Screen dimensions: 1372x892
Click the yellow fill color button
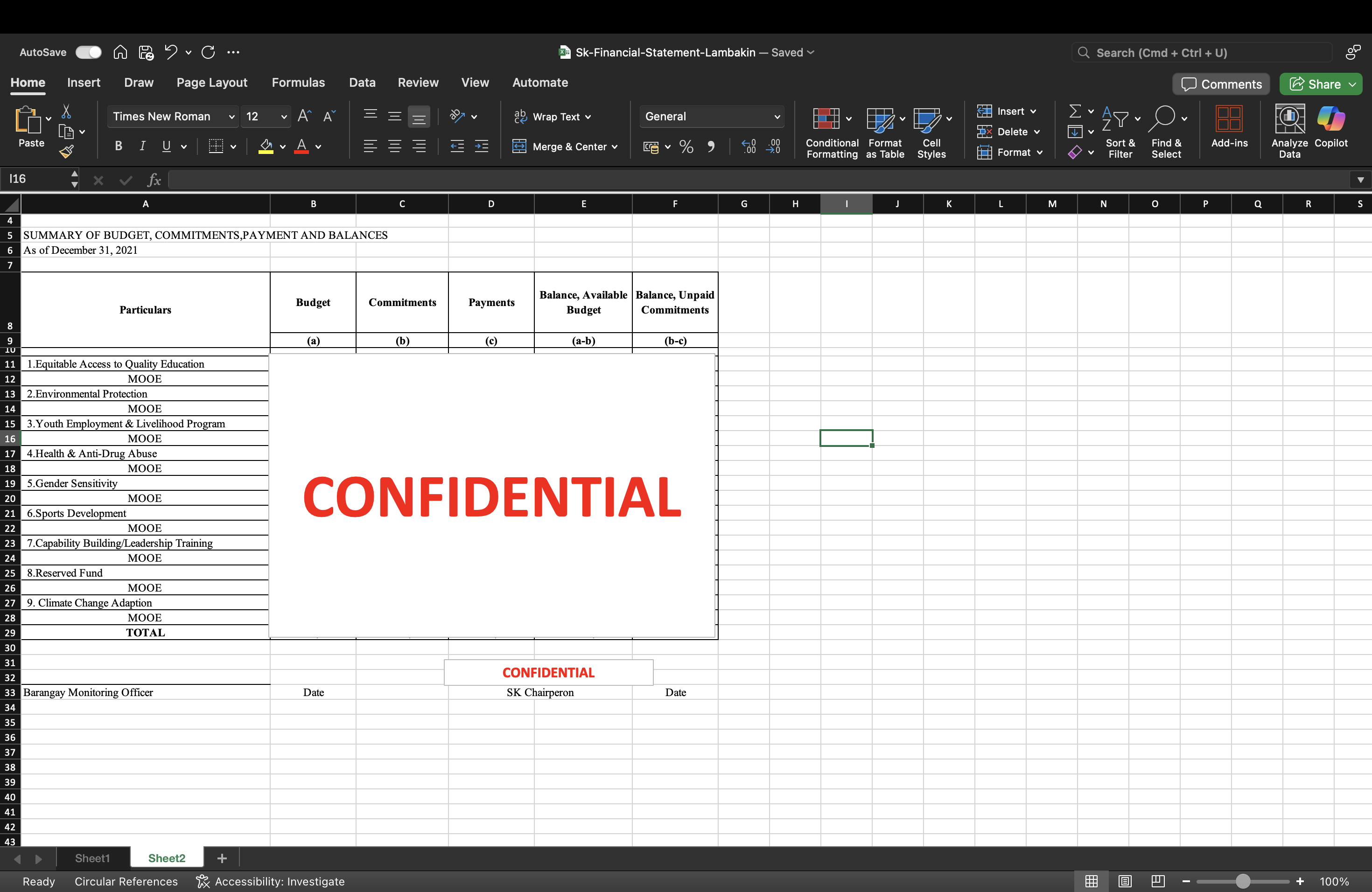click(x=266, y=147)
